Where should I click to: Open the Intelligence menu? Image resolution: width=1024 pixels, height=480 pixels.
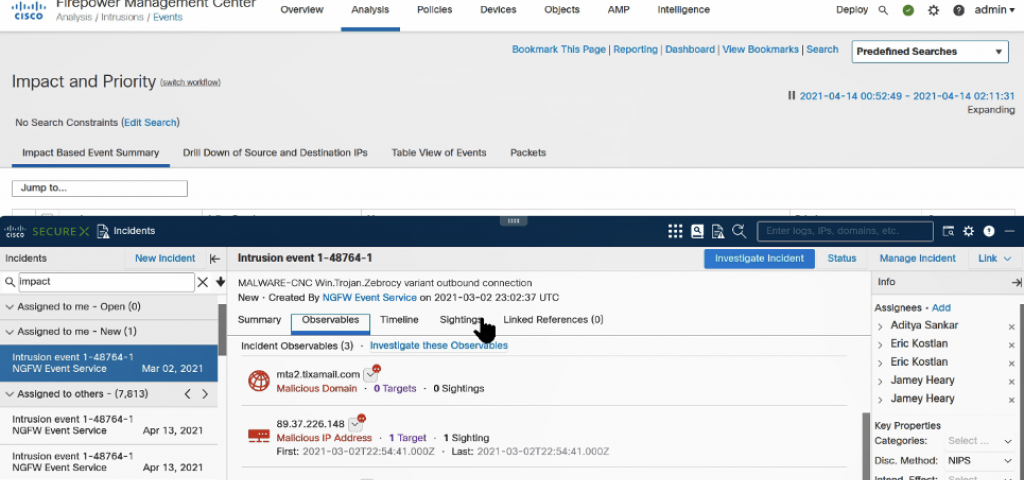pyautogui.click(x=684, y=10)
